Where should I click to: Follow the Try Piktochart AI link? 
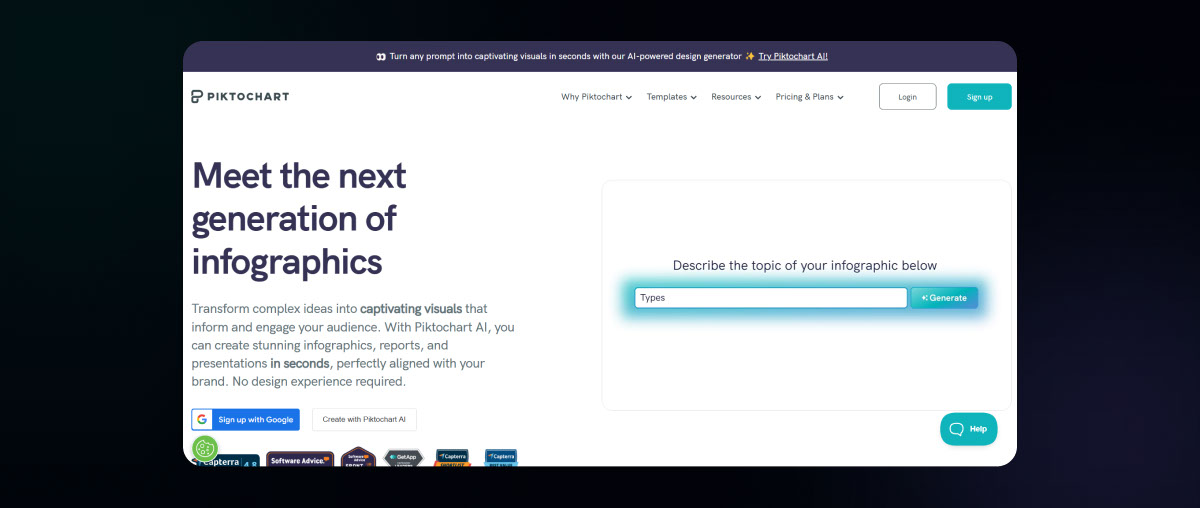pos(793,56)
